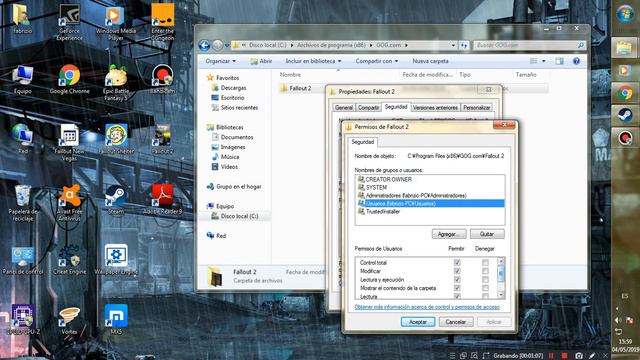Open the Versiones anteriores tab
The height and width of the screenshot is (360, 640).
coord(435,107)
